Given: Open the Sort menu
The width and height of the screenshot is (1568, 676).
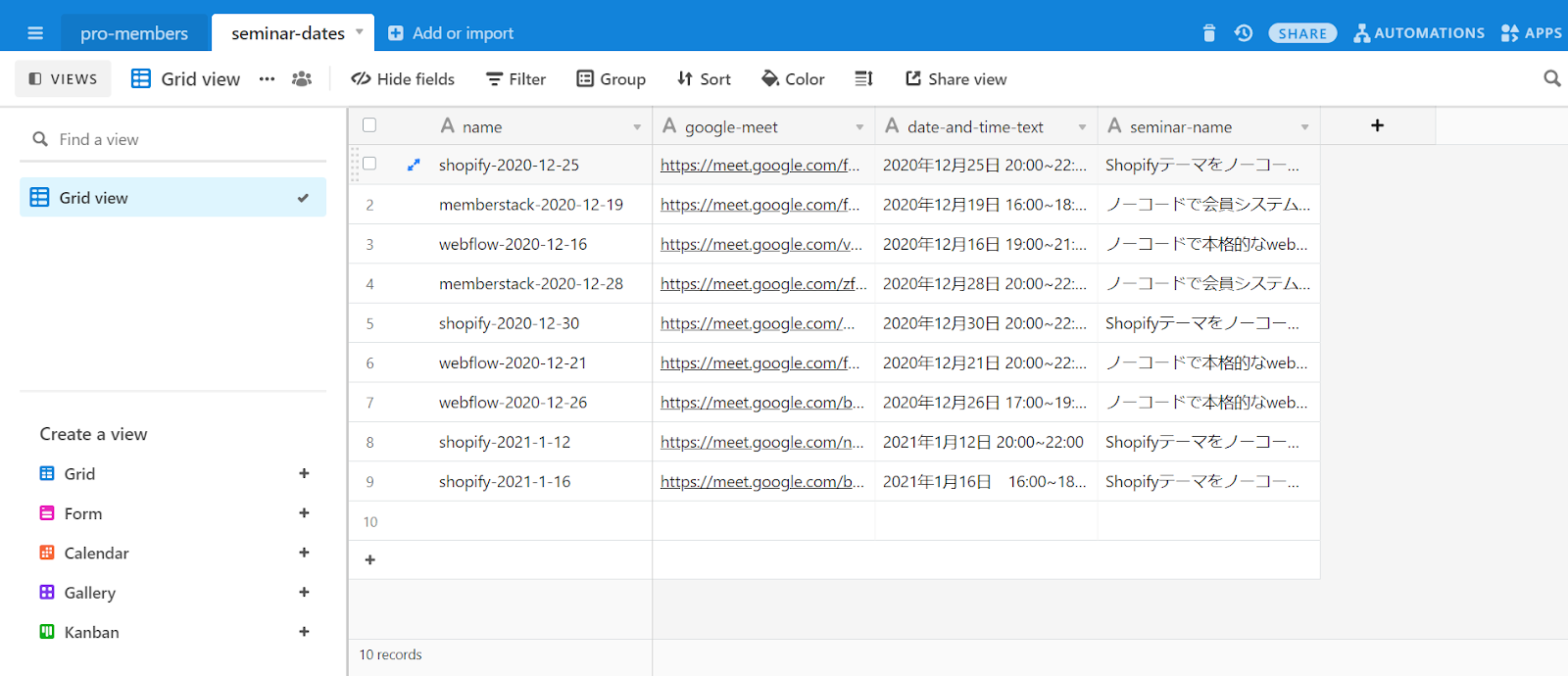Looking at the screenshot, I should (704, 78).
